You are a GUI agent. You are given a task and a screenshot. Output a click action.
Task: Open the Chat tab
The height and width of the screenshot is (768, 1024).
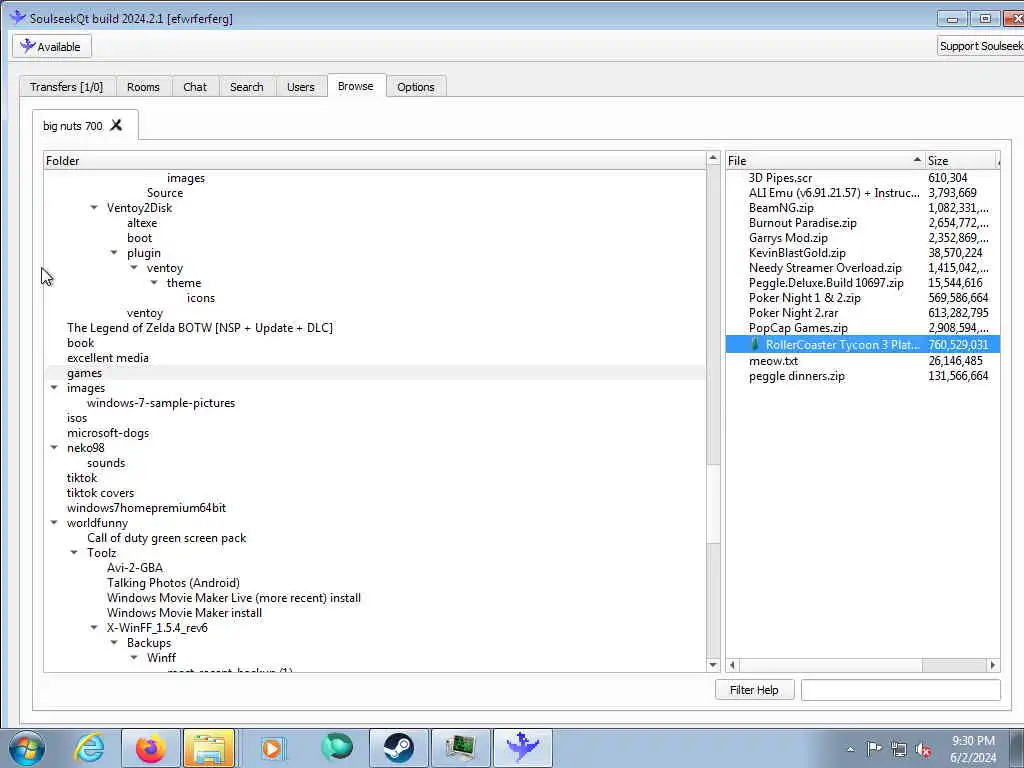click(x=195, y=87)
